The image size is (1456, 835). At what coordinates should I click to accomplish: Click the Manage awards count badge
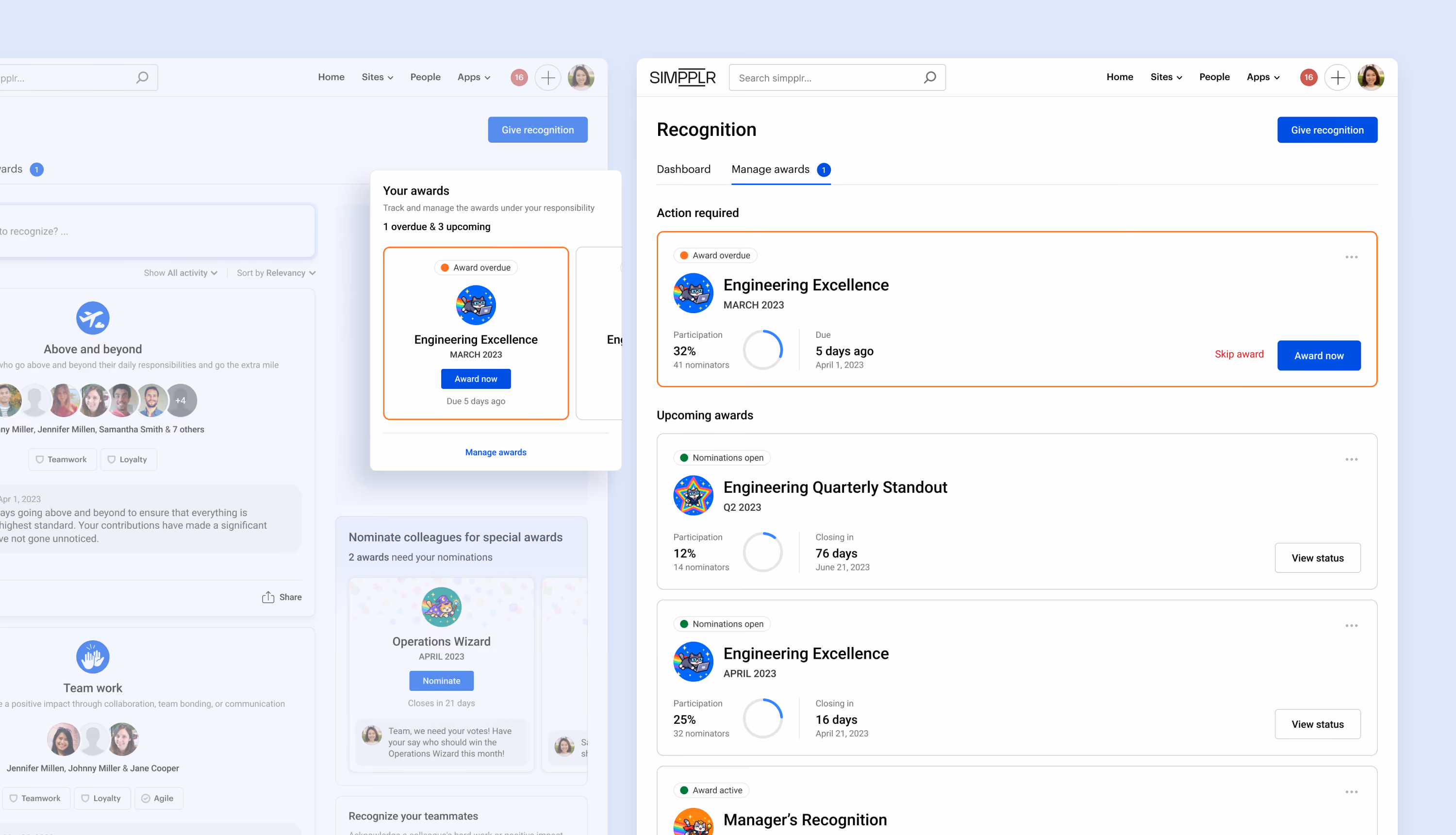point(824,170)
